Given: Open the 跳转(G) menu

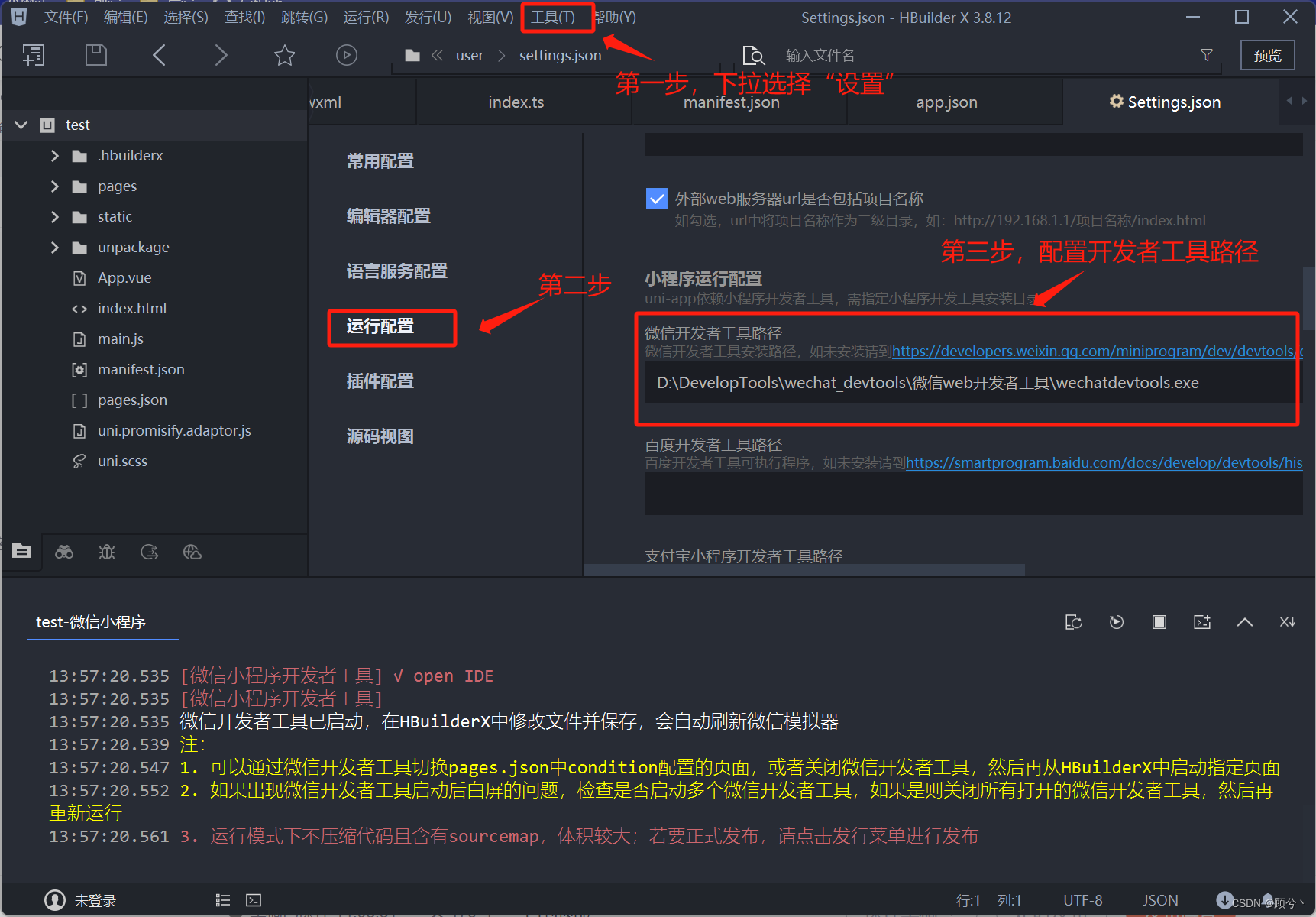Looking at the screenshot, I should (304, 17).
